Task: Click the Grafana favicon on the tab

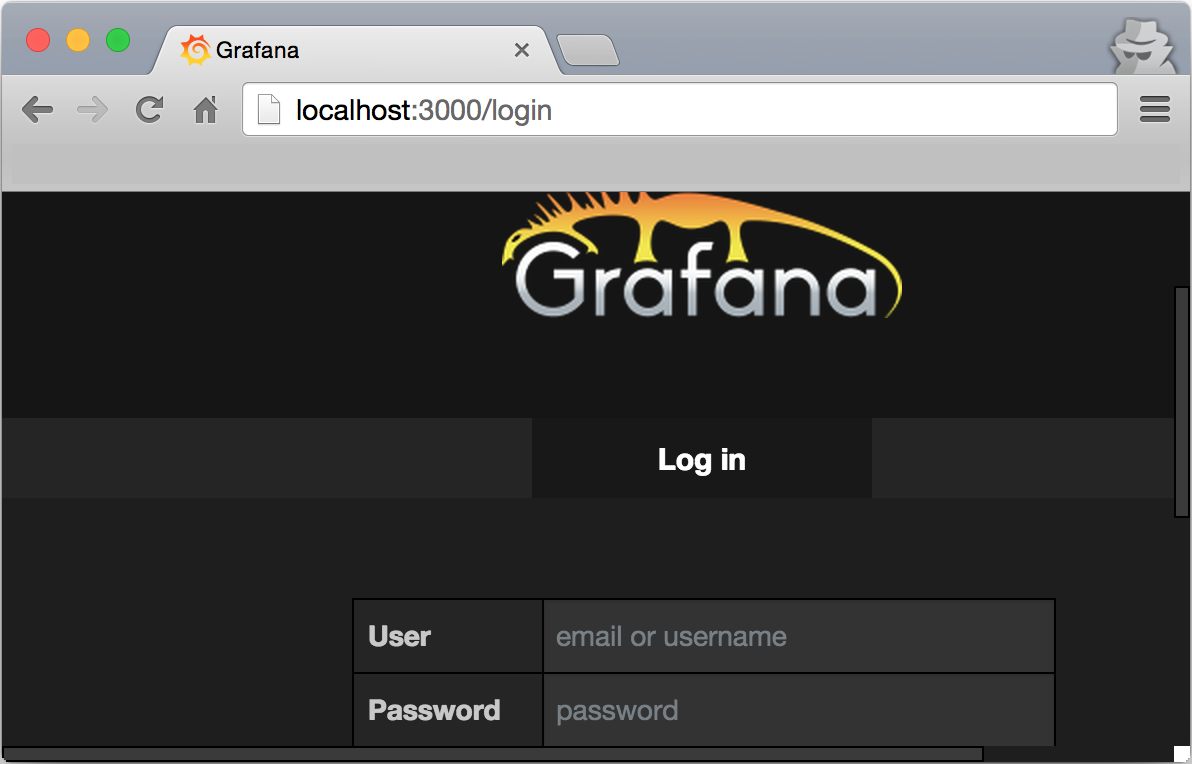Action: pos(195,50)
